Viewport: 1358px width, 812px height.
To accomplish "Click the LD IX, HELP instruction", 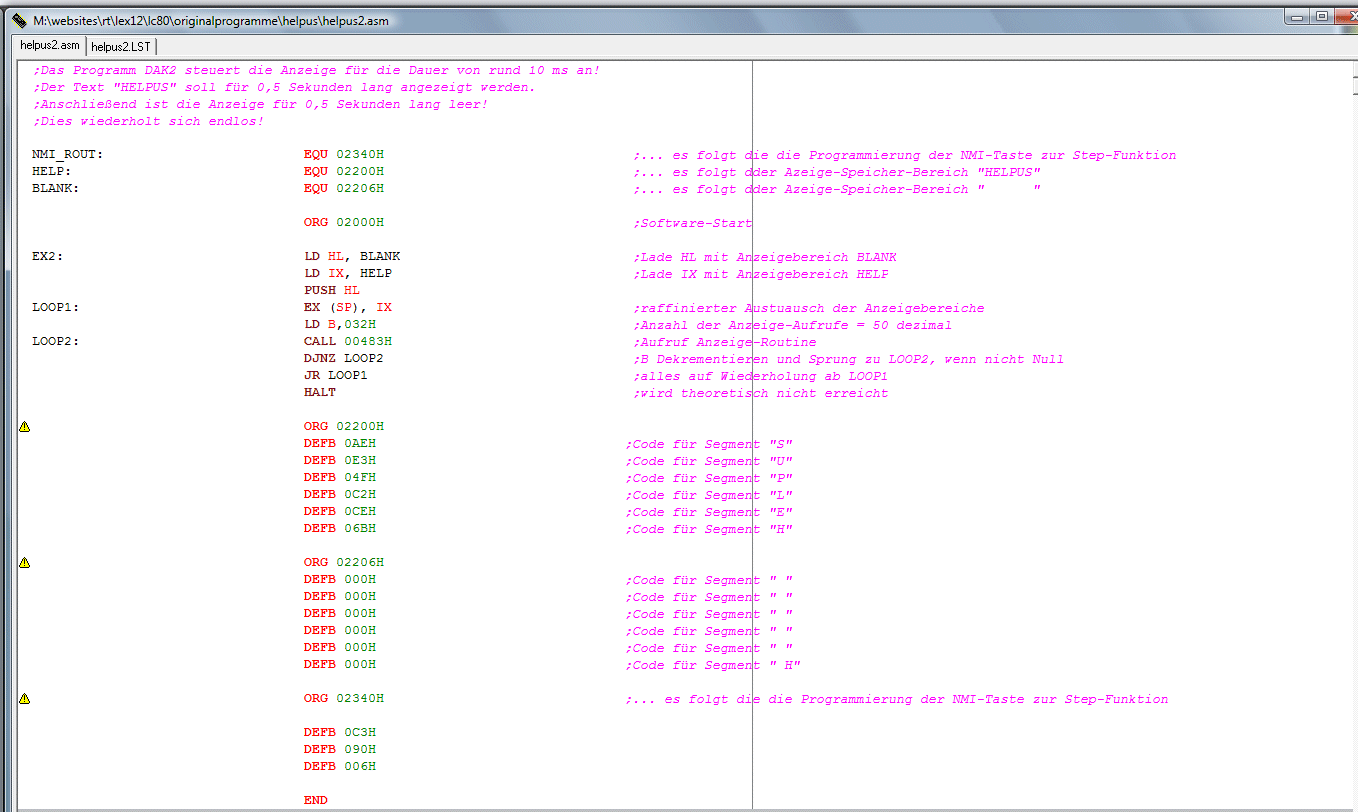I will tap(348, 274).
